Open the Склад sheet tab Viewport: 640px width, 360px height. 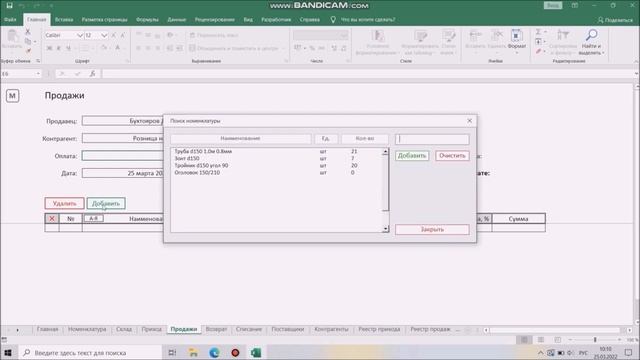pos(124,329)
